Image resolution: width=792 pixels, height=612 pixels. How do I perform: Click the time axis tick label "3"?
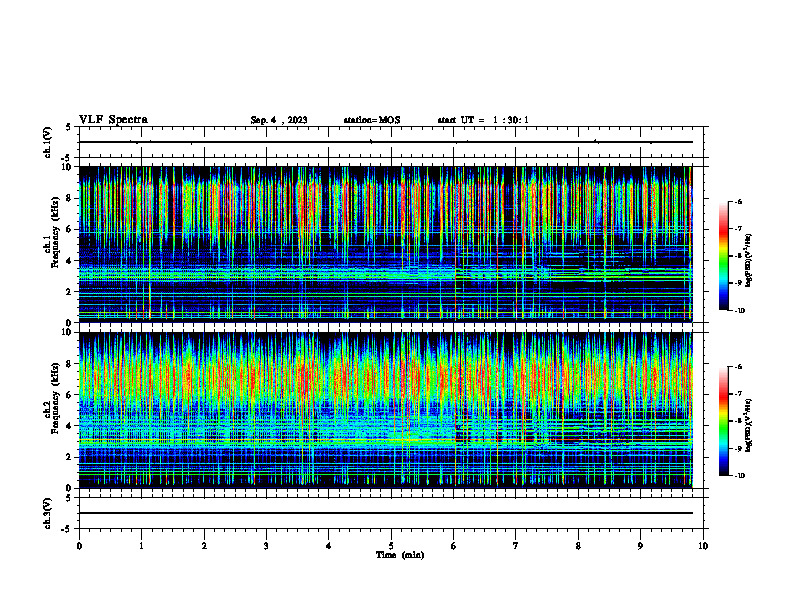coord(266,546)
